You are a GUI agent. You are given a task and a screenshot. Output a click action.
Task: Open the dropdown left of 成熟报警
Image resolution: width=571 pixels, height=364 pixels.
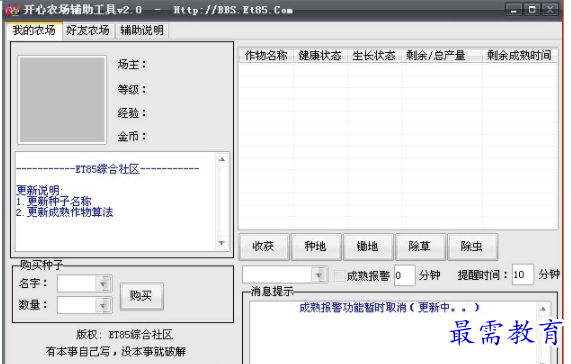(319, 275)
